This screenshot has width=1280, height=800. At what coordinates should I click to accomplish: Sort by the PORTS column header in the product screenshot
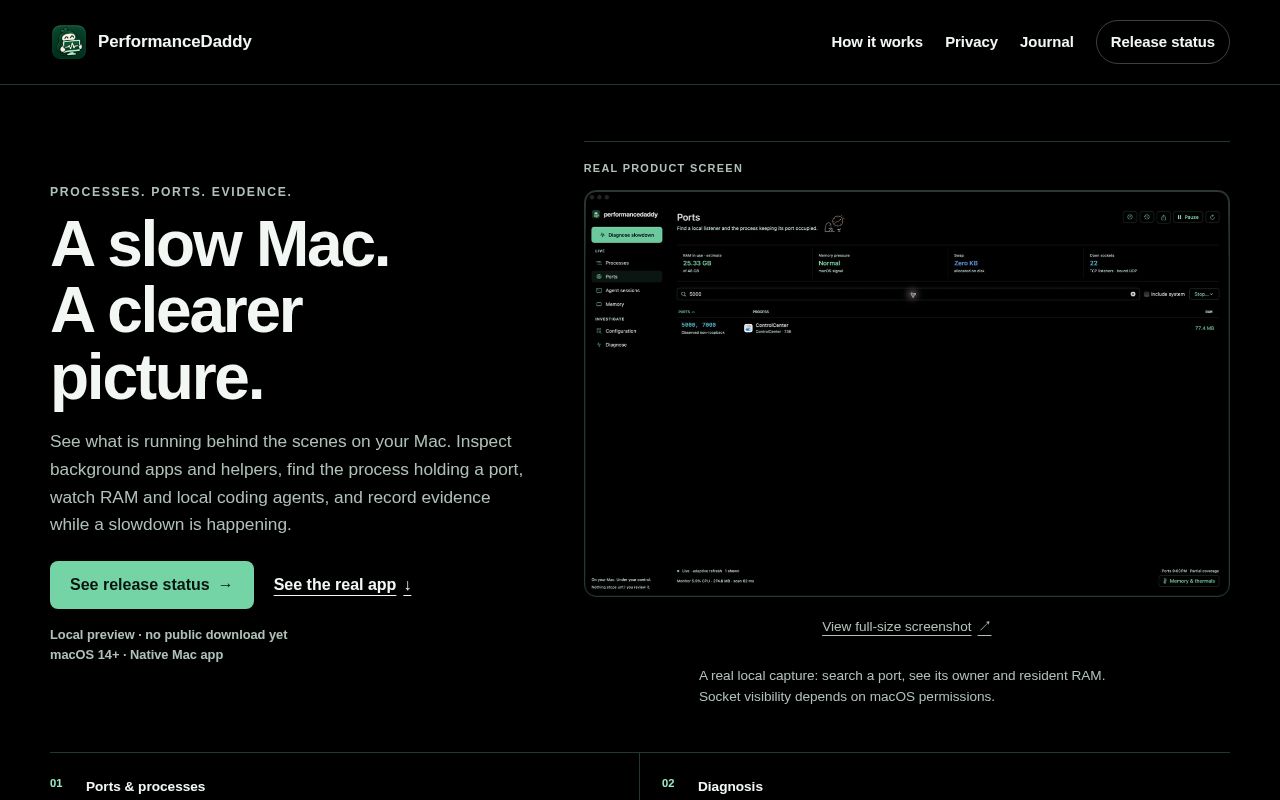686,312
